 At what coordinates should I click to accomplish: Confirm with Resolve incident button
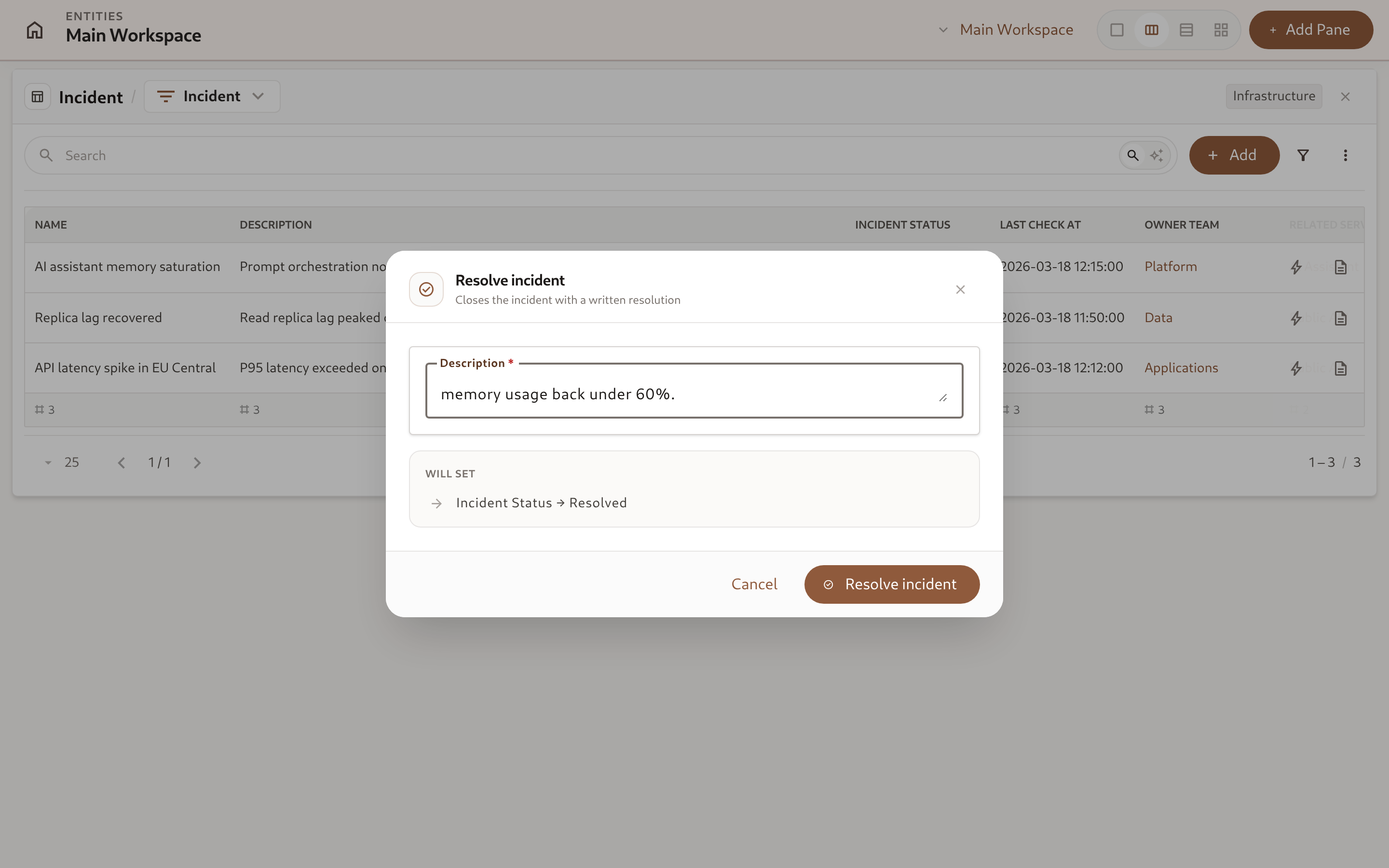pyautogui.click(x=891, y=584)
